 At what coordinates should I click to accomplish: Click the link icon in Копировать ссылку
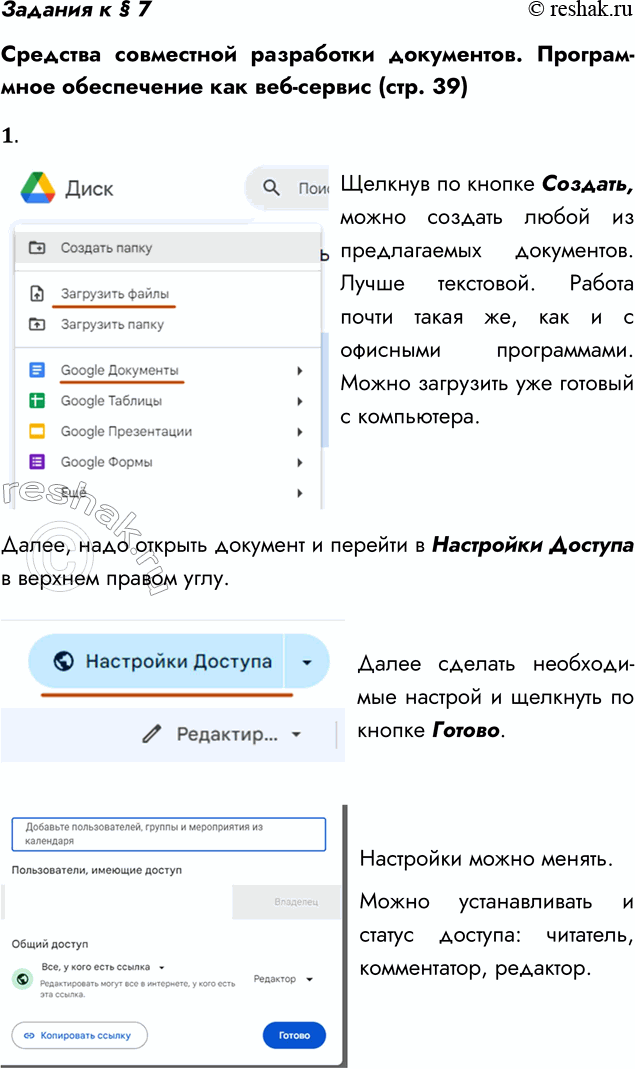(29, 1036)
